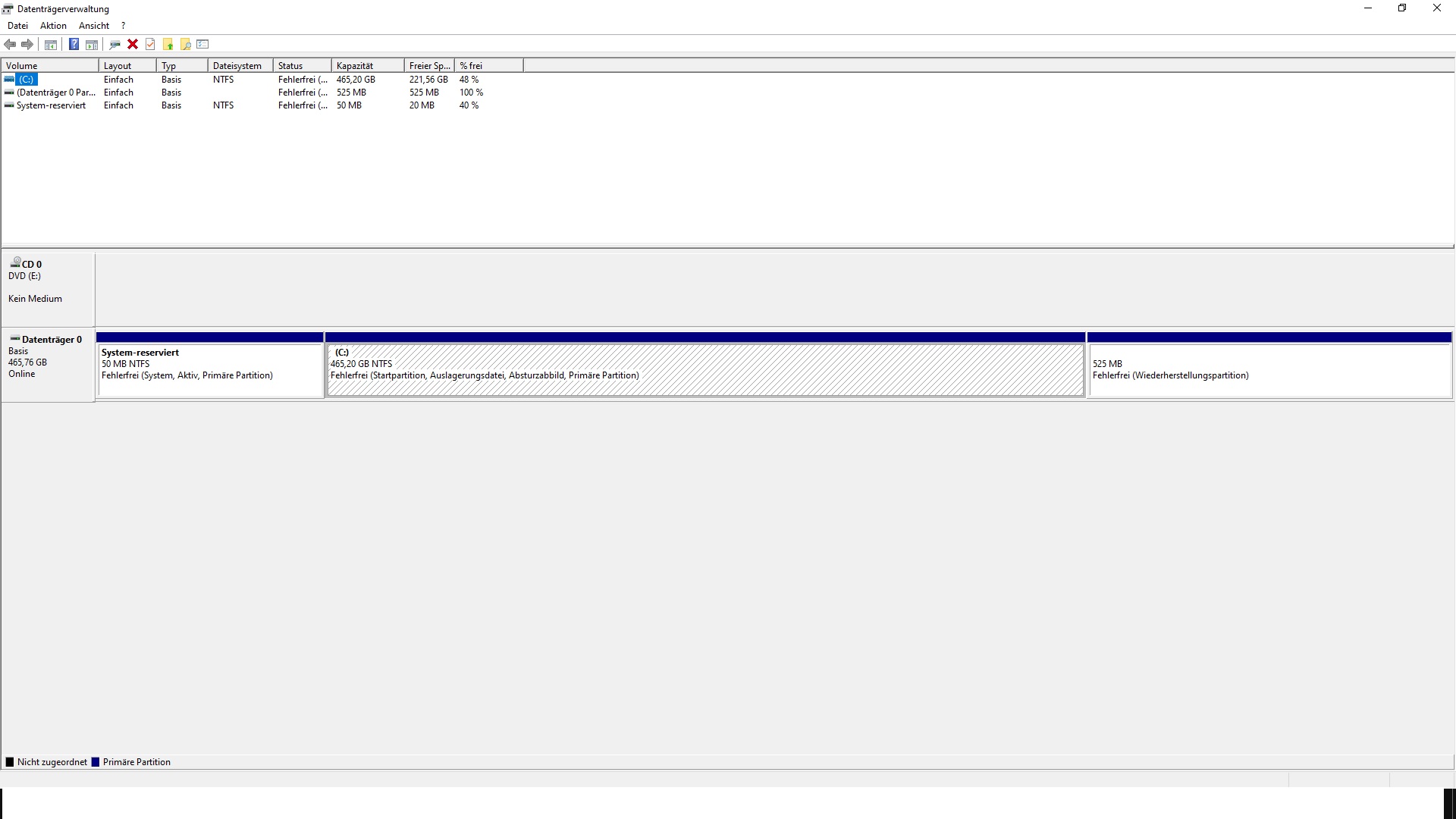The width and height of the screenshot is (1456, 819).
Task: Click the back arrow toolbar icon
Action: point(10,44)
